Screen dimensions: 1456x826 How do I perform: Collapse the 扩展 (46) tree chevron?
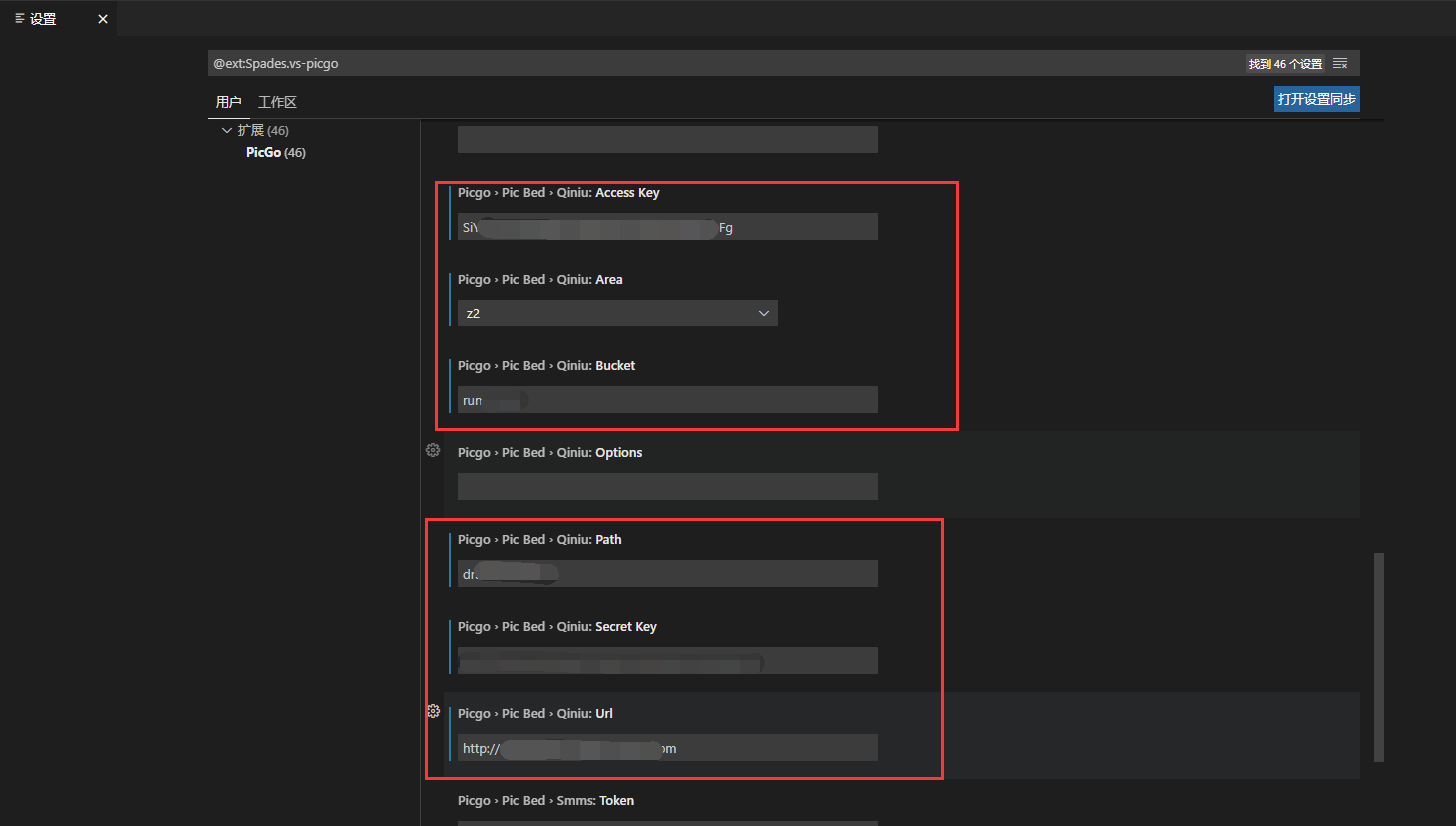click(226, 131)
